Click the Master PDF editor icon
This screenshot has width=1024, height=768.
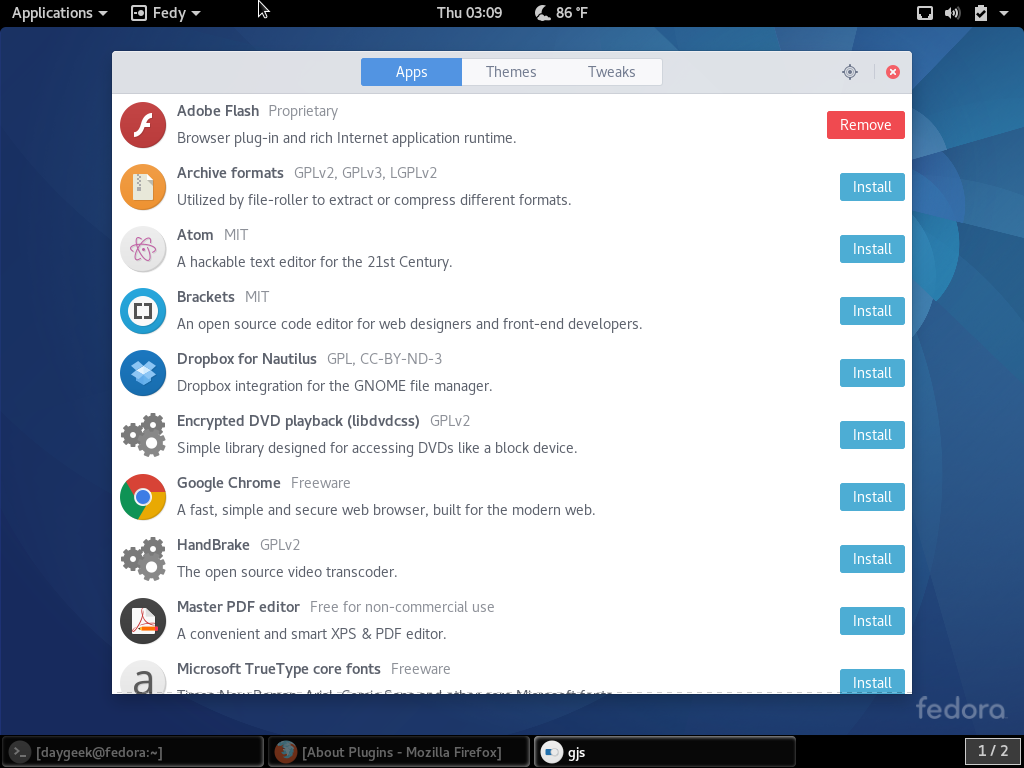coord(143,621)
